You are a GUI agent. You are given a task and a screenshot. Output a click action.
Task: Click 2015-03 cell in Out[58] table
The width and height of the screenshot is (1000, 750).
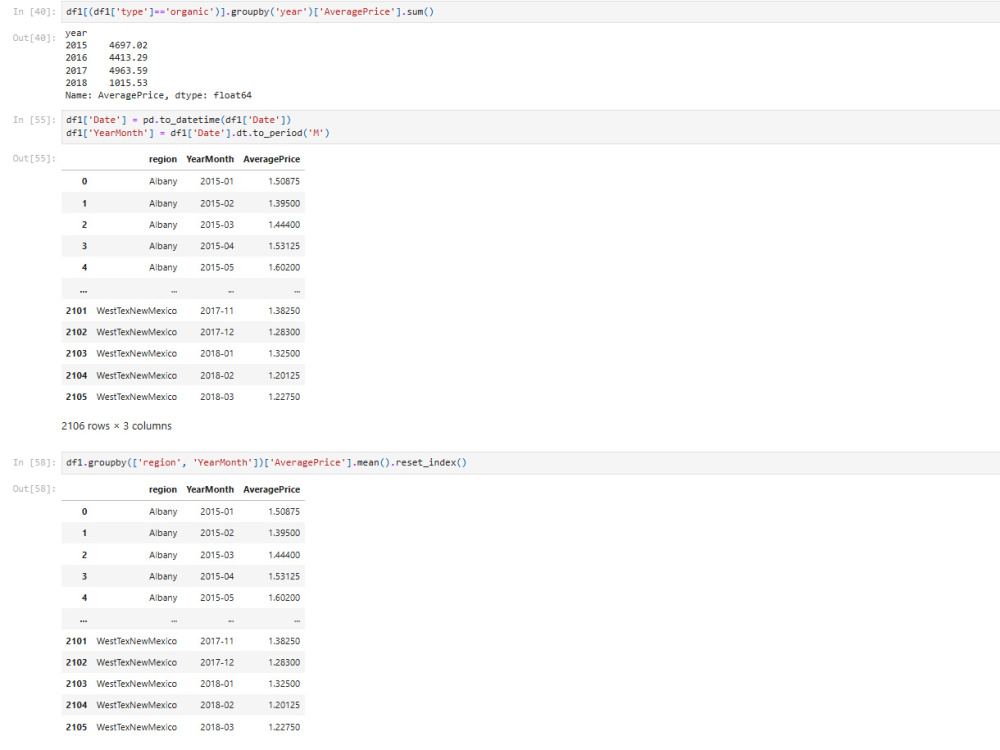pyautogui.click(x=217, y=555)
